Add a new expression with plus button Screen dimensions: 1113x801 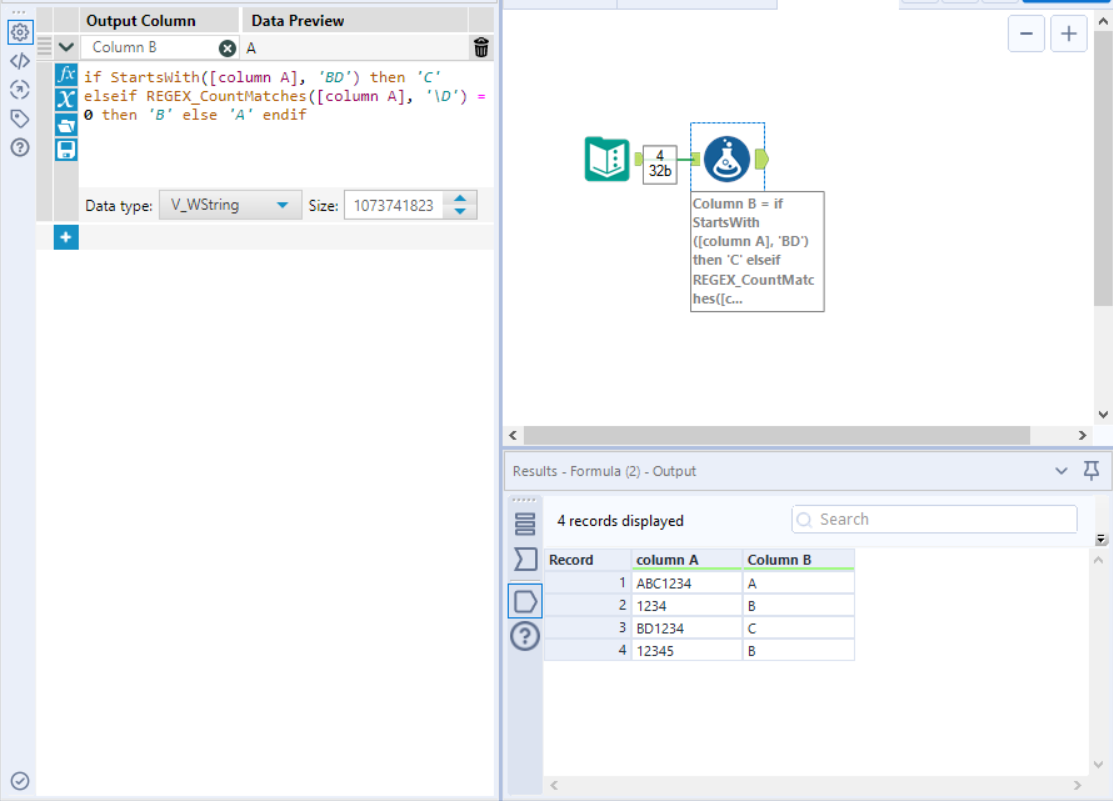(x=66, y=237)
